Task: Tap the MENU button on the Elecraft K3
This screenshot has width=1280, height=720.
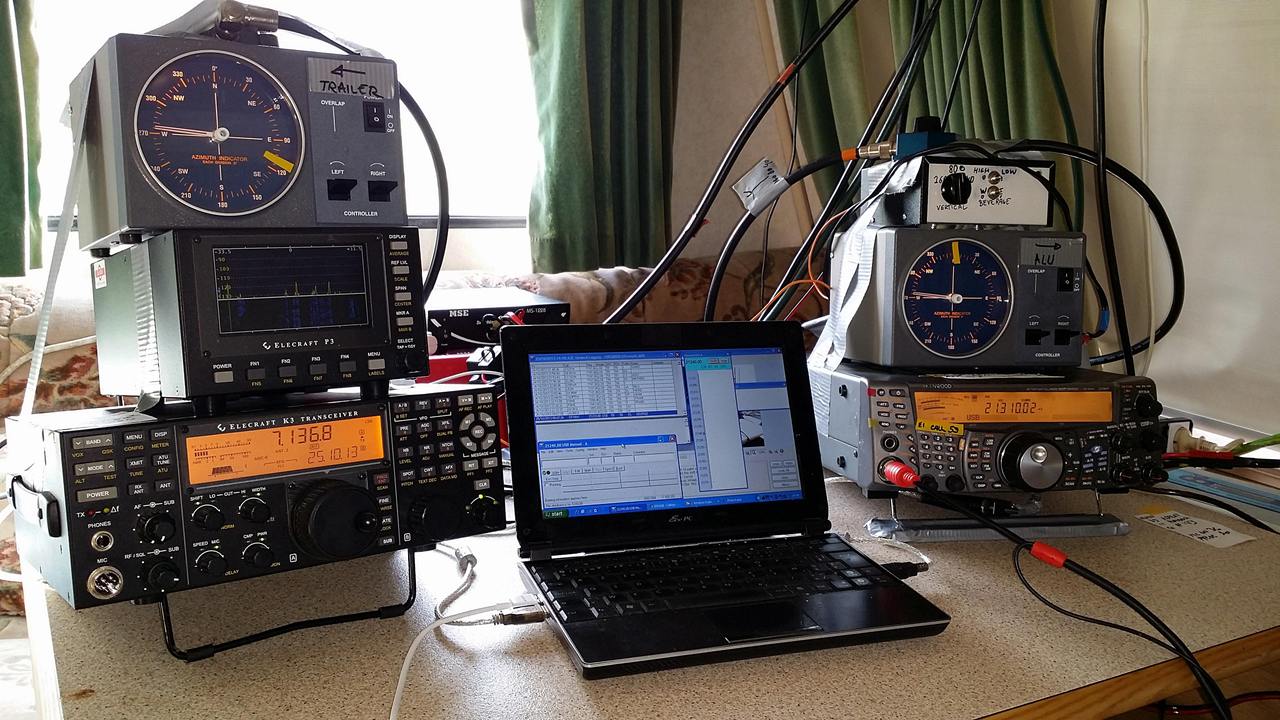Action: [x=134, y=437]
